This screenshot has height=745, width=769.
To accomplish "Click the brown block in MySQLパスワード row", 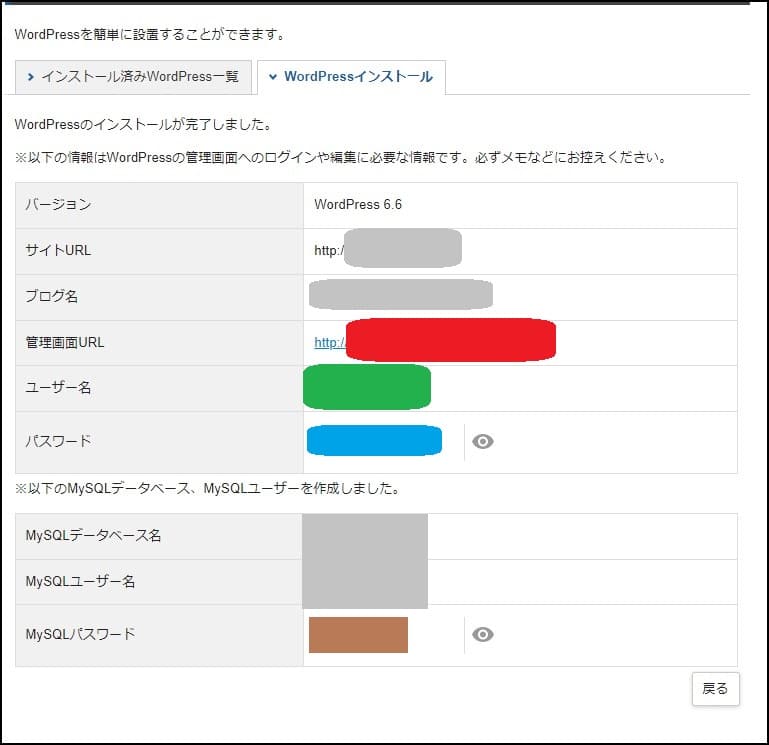I will 358,635.
